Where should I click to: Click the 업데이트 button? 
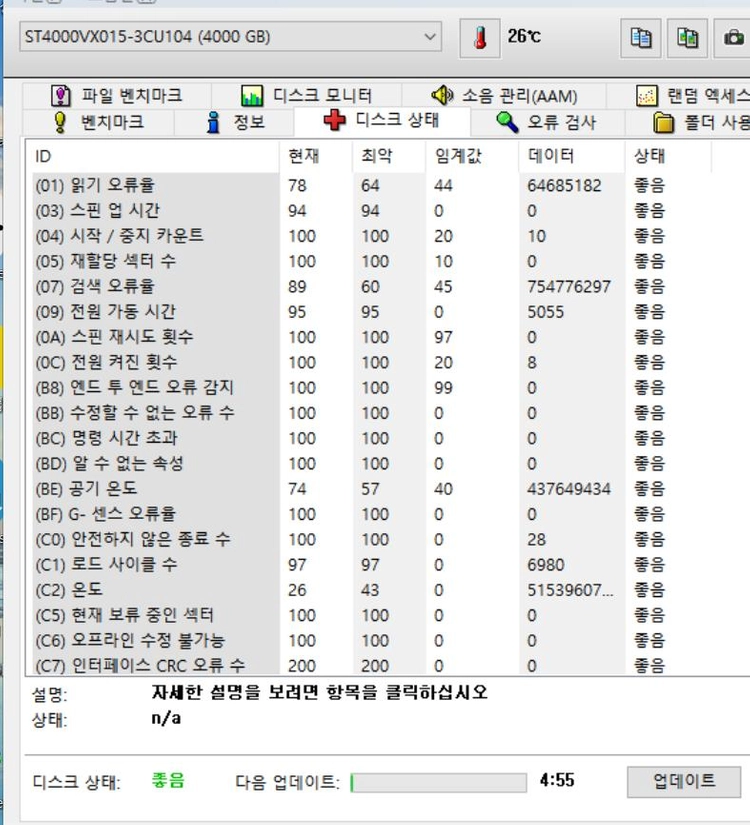pyautogui.click(x=684, y=781)
